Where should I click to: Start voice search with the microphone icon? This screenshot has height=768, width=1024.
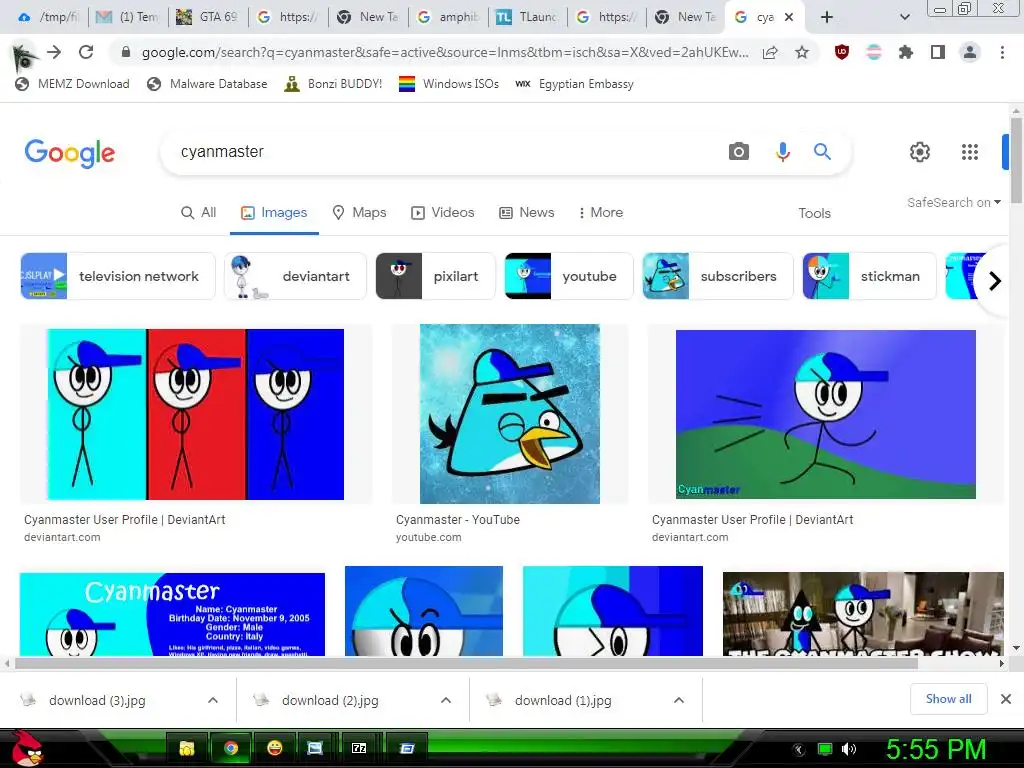coord(782,152)
